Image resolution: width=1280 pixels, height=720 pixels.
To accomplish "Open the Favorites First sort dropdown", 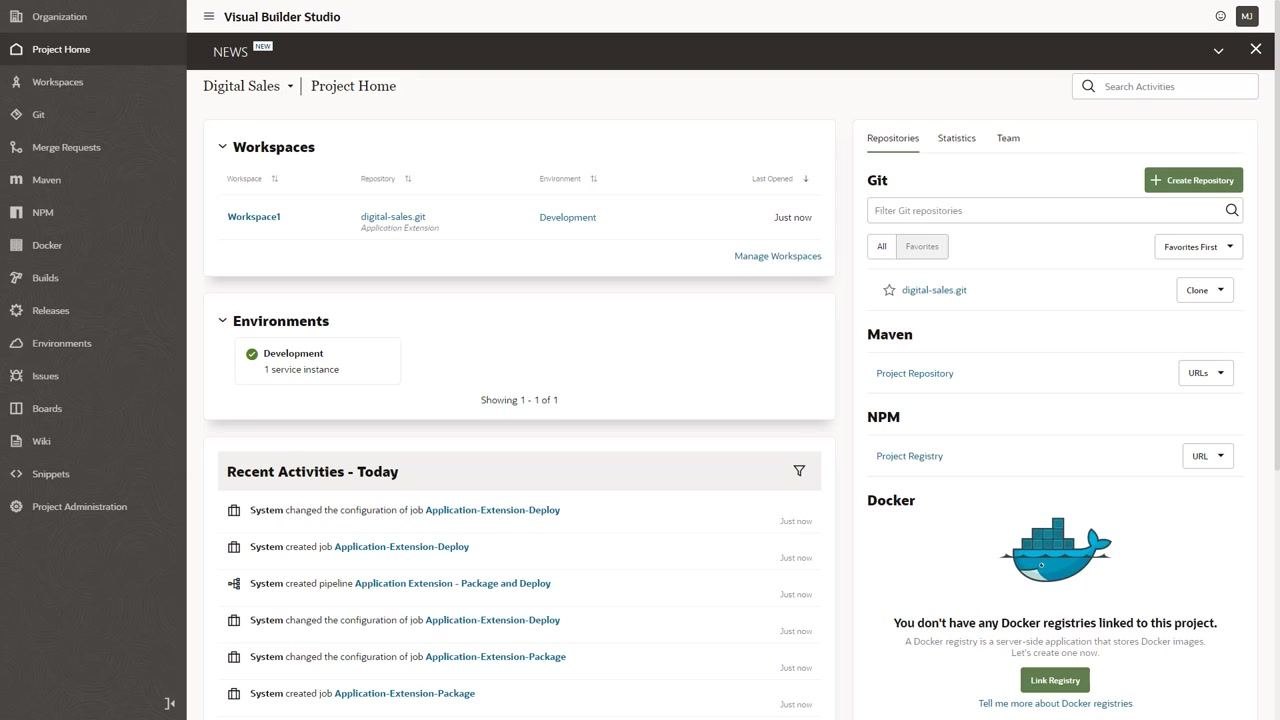I will tap(1198, 247).
